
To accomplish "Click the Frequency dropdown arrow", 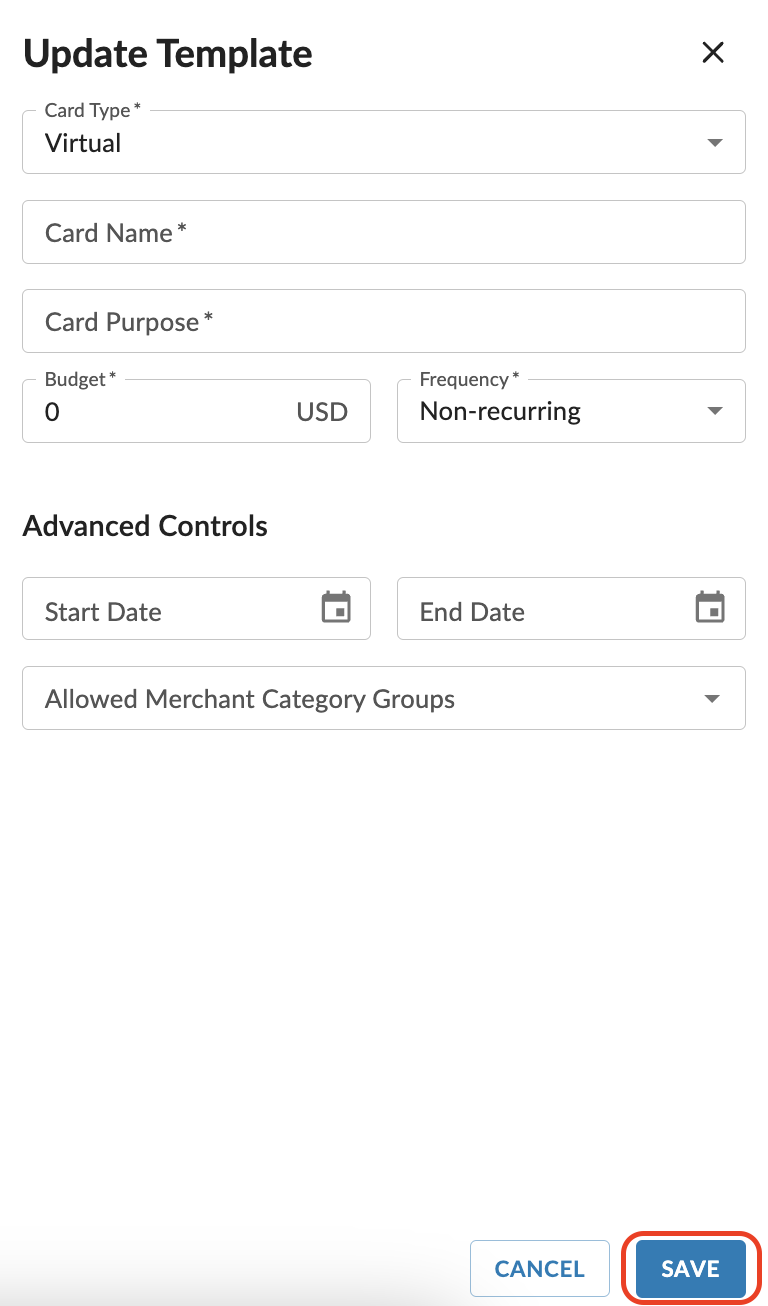I will pos(714,411).
